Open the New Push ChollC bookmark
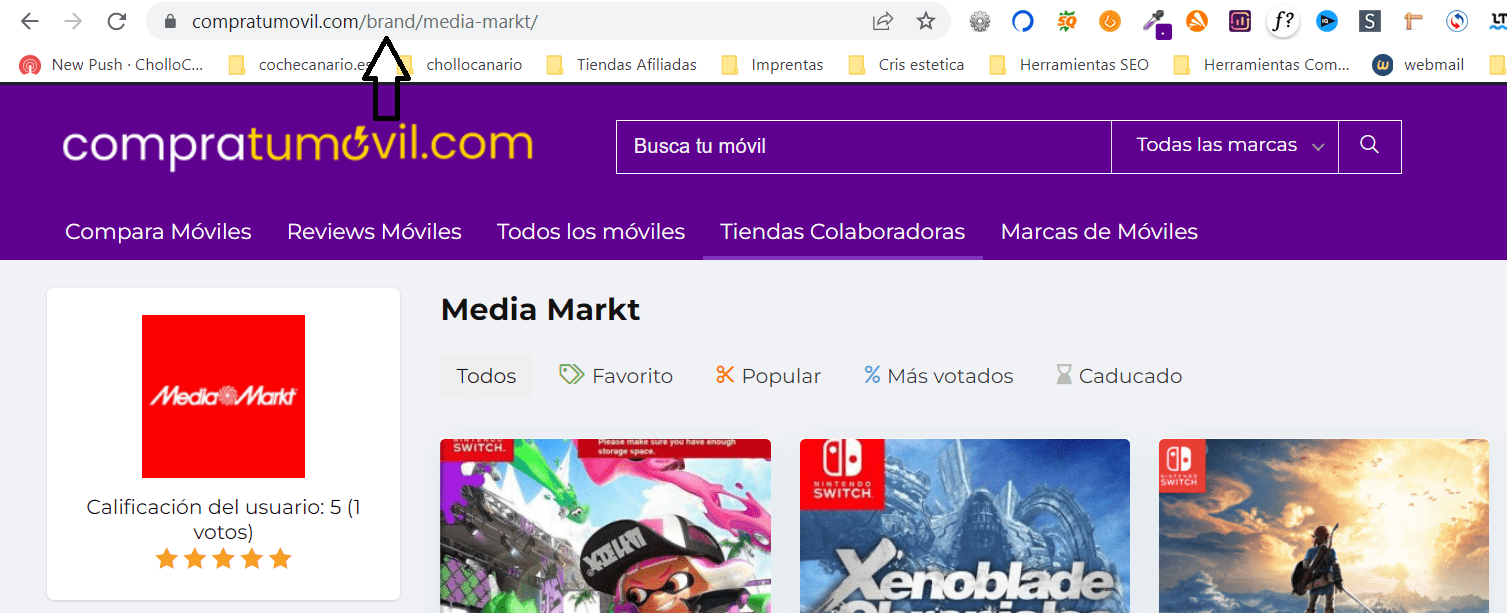Image resolution: width=1507 pixels, height=613 pixels. click(111, 65)
